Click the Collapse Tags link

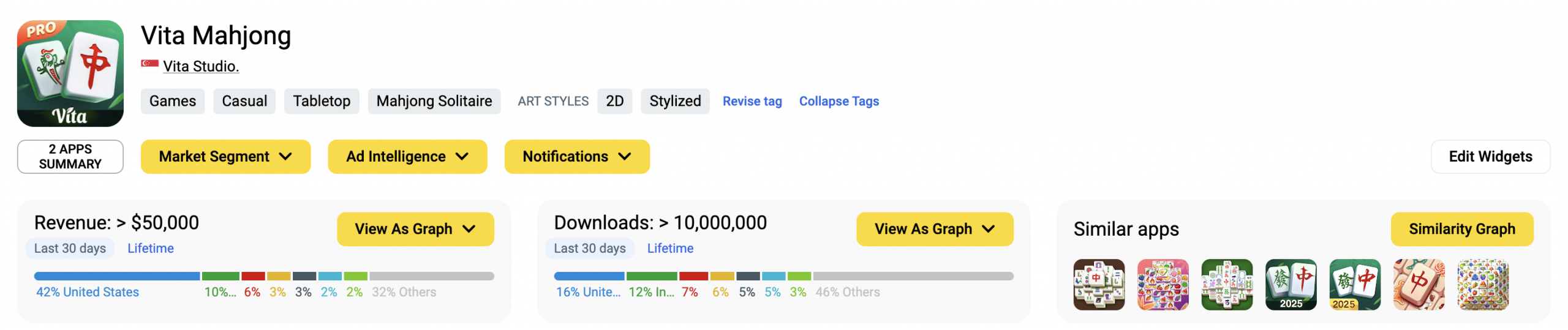coord(839,102)
